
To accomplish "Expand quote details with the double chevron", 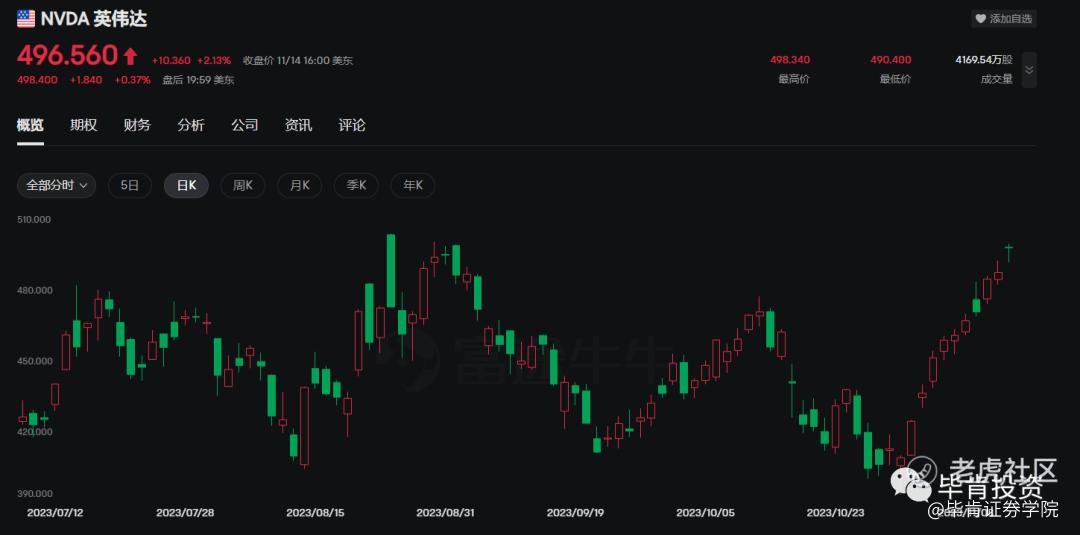I will coord(1029,70).
